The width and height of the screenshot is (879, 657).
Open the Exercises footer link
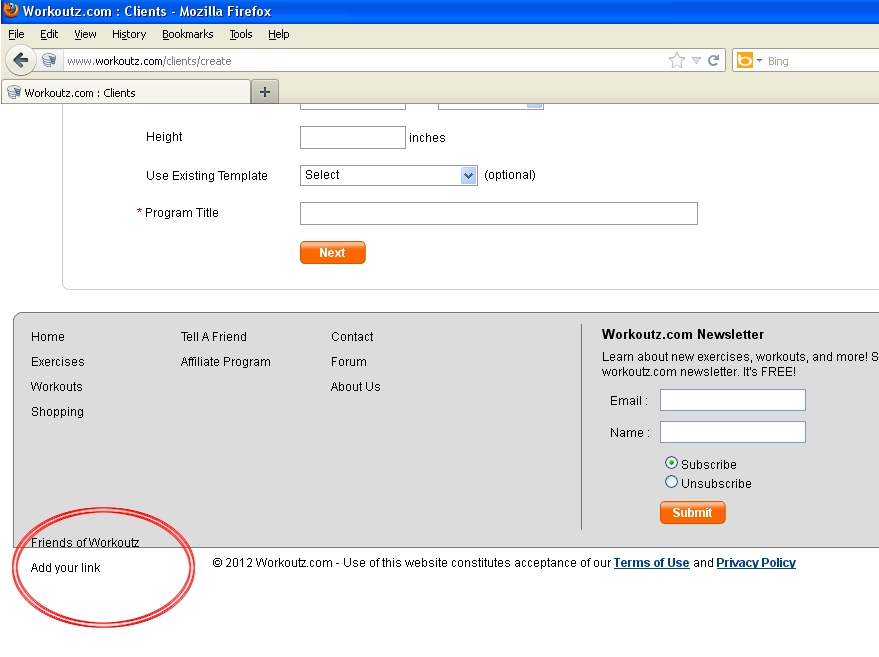[x=58, y=362]
